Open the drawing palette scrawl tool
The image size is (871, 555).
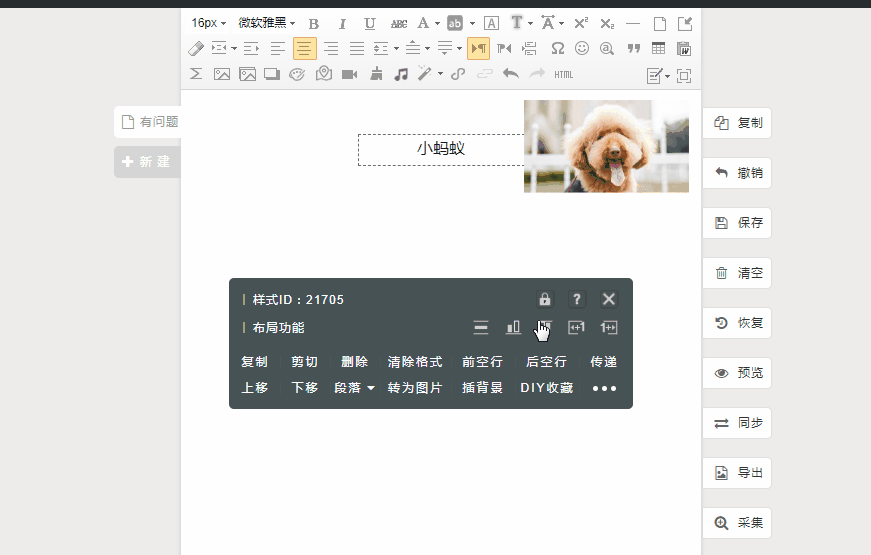click(x=297, y=74)
